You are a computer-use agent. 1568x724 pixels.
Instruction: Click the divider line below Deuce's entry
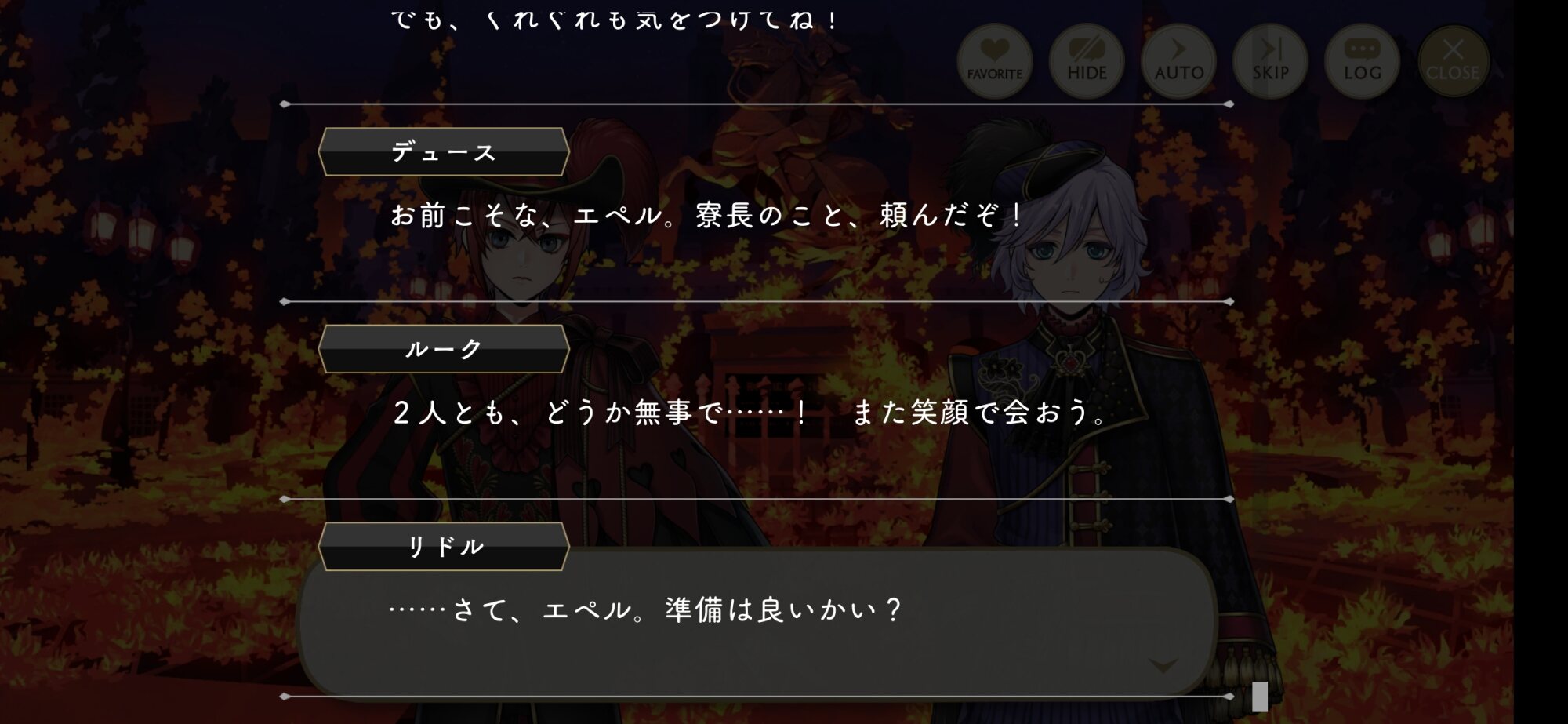(x=757, y=301)
